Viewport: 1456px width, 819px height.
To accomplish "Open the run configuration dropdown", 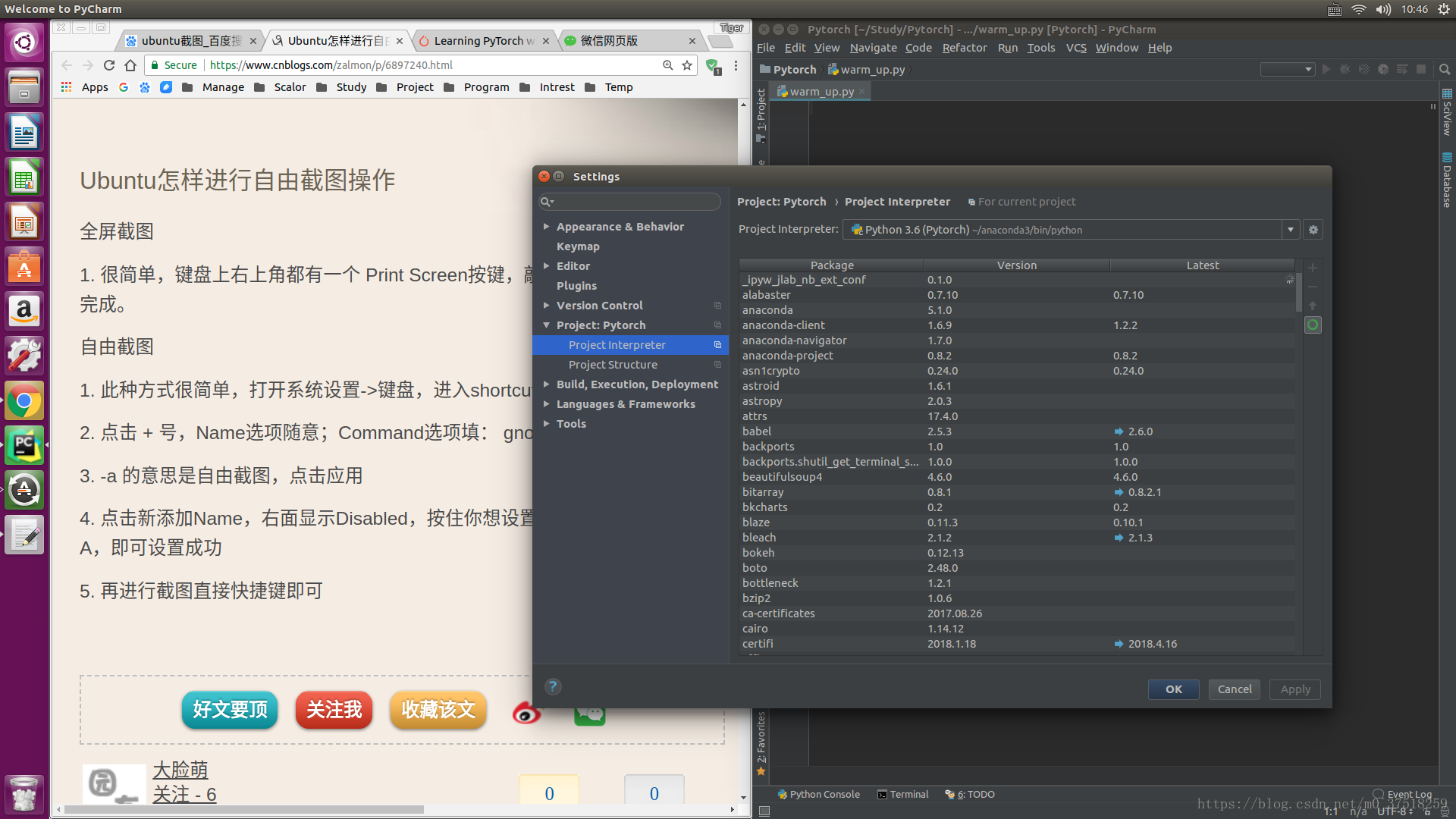I will pos(1287,69).
